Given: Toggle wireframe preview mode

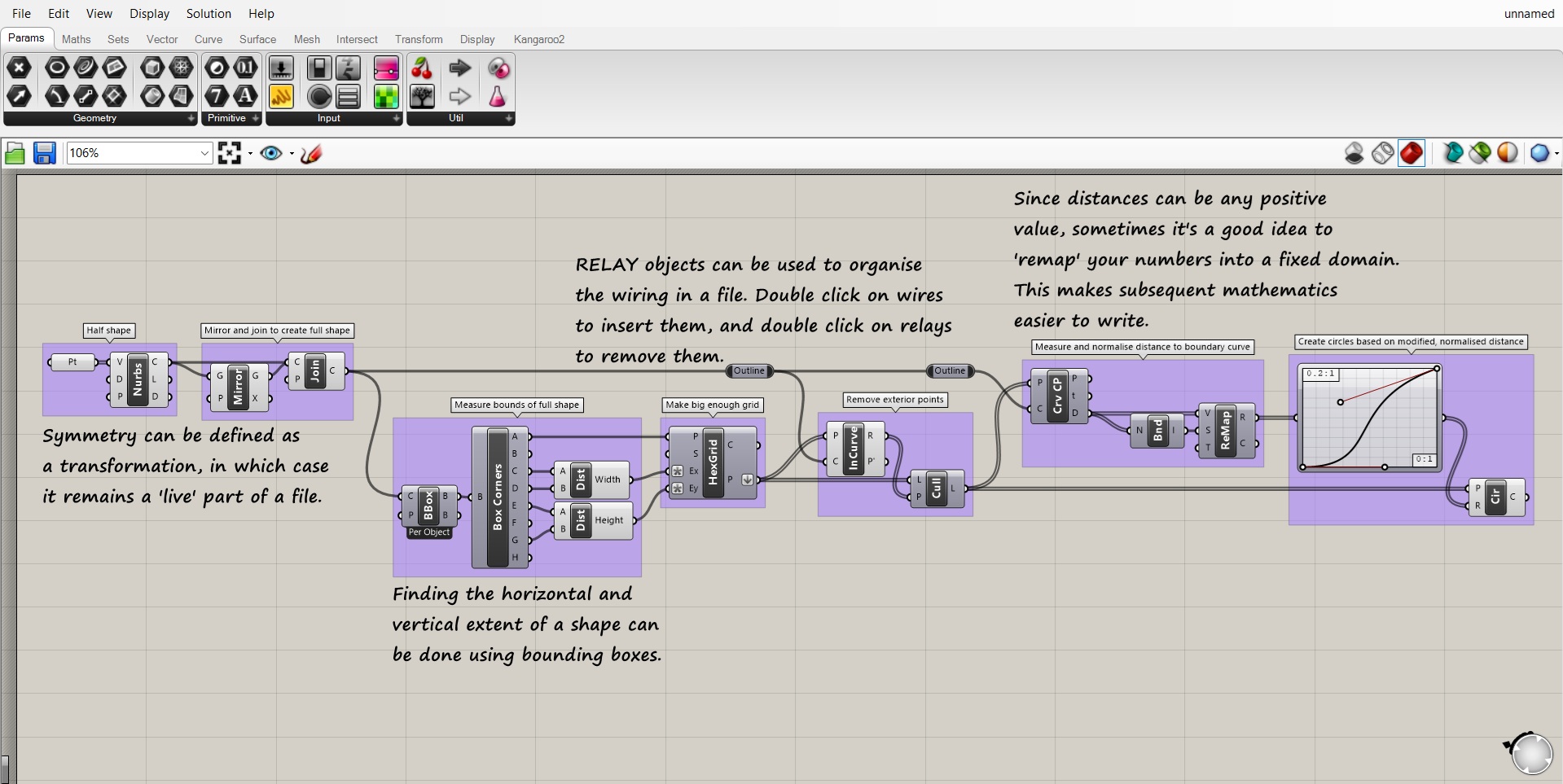Looking at the screenshot, I should [1382, 153].
